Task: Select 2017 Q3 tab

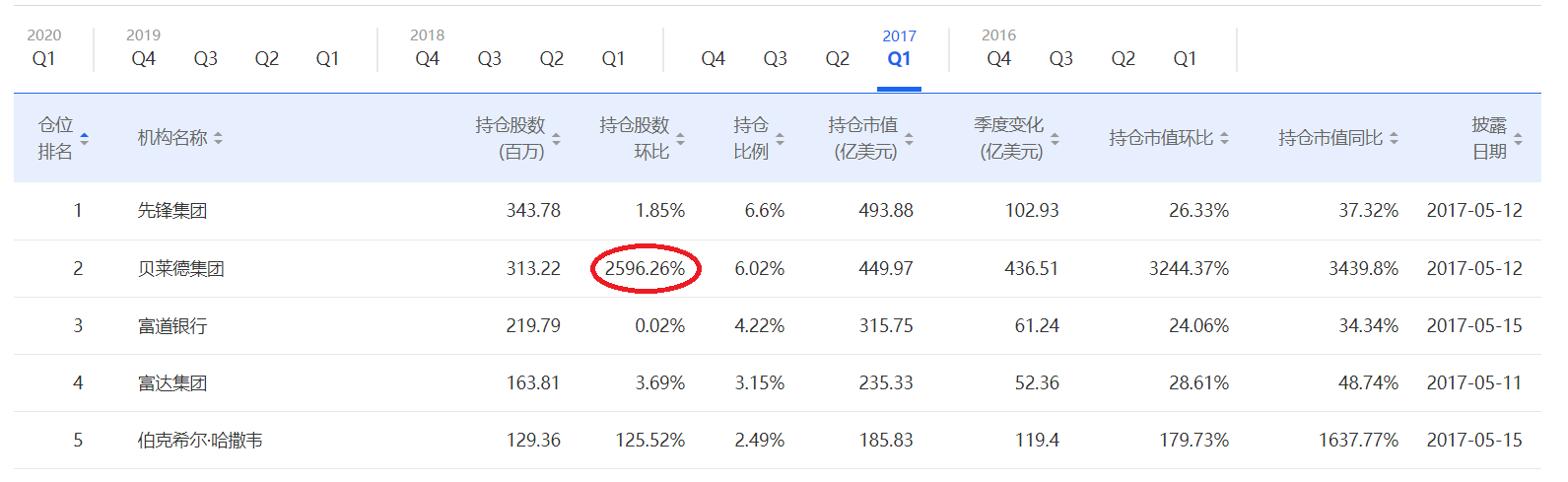Action: (x=775, y=59)
